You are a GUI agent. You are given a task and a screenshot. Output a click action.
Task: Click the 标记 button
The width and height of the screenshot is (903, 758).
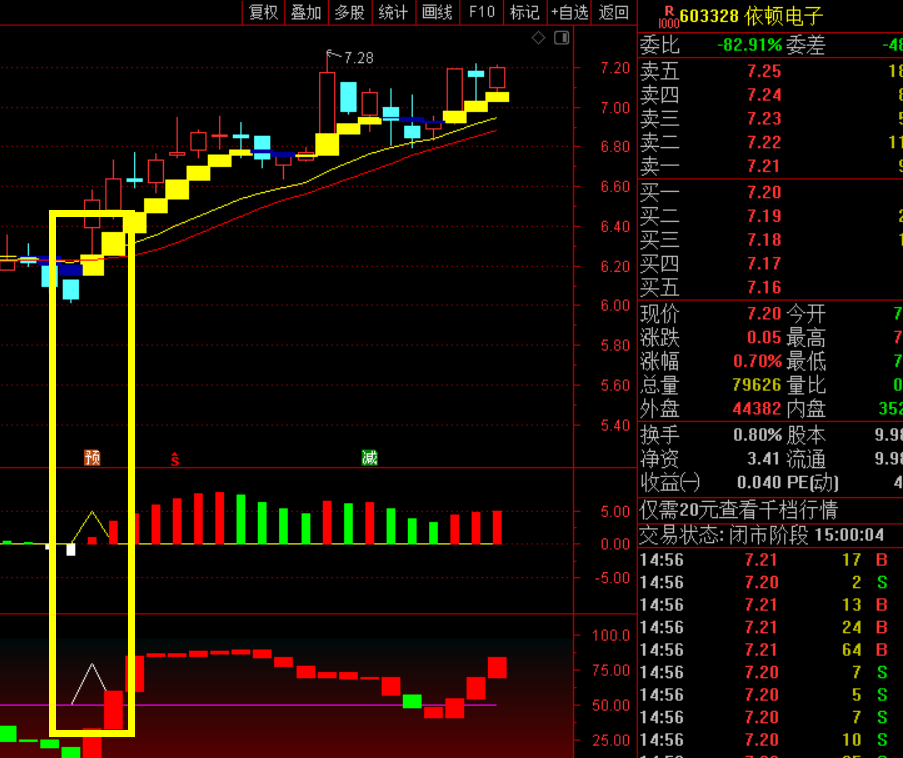point(525,12)
